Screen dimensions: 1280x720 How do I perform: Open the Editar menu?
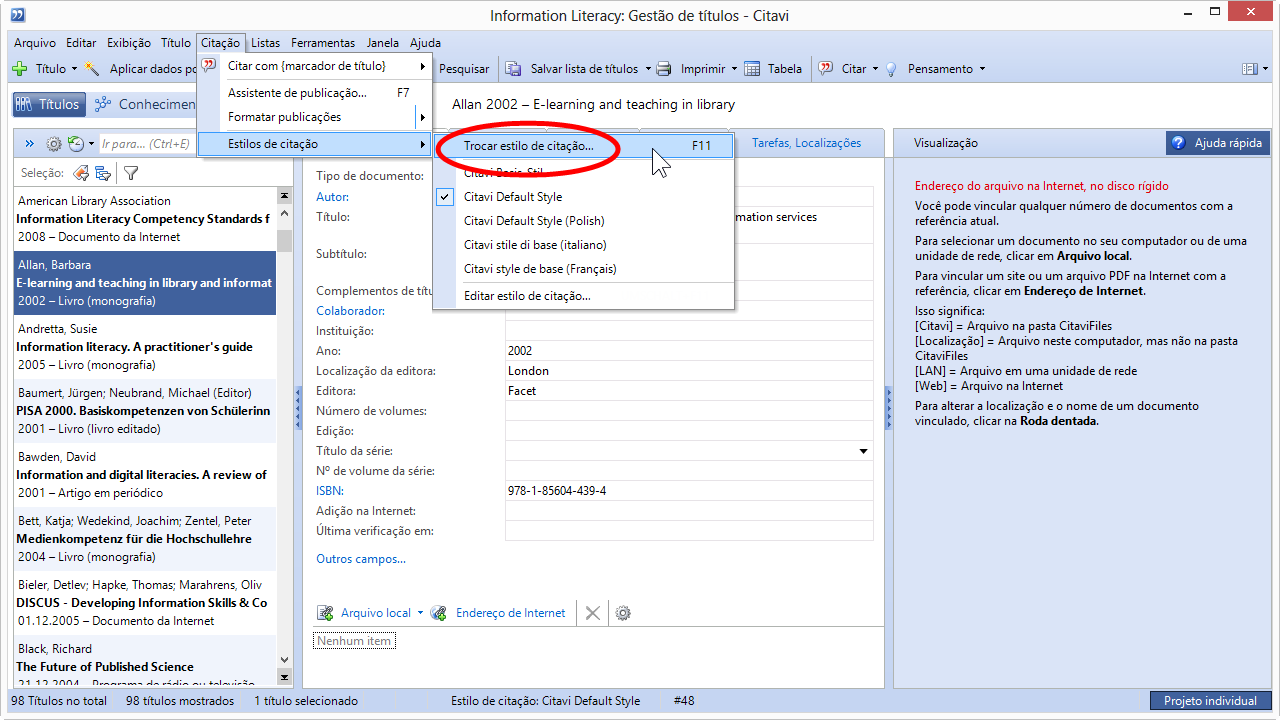81,43
